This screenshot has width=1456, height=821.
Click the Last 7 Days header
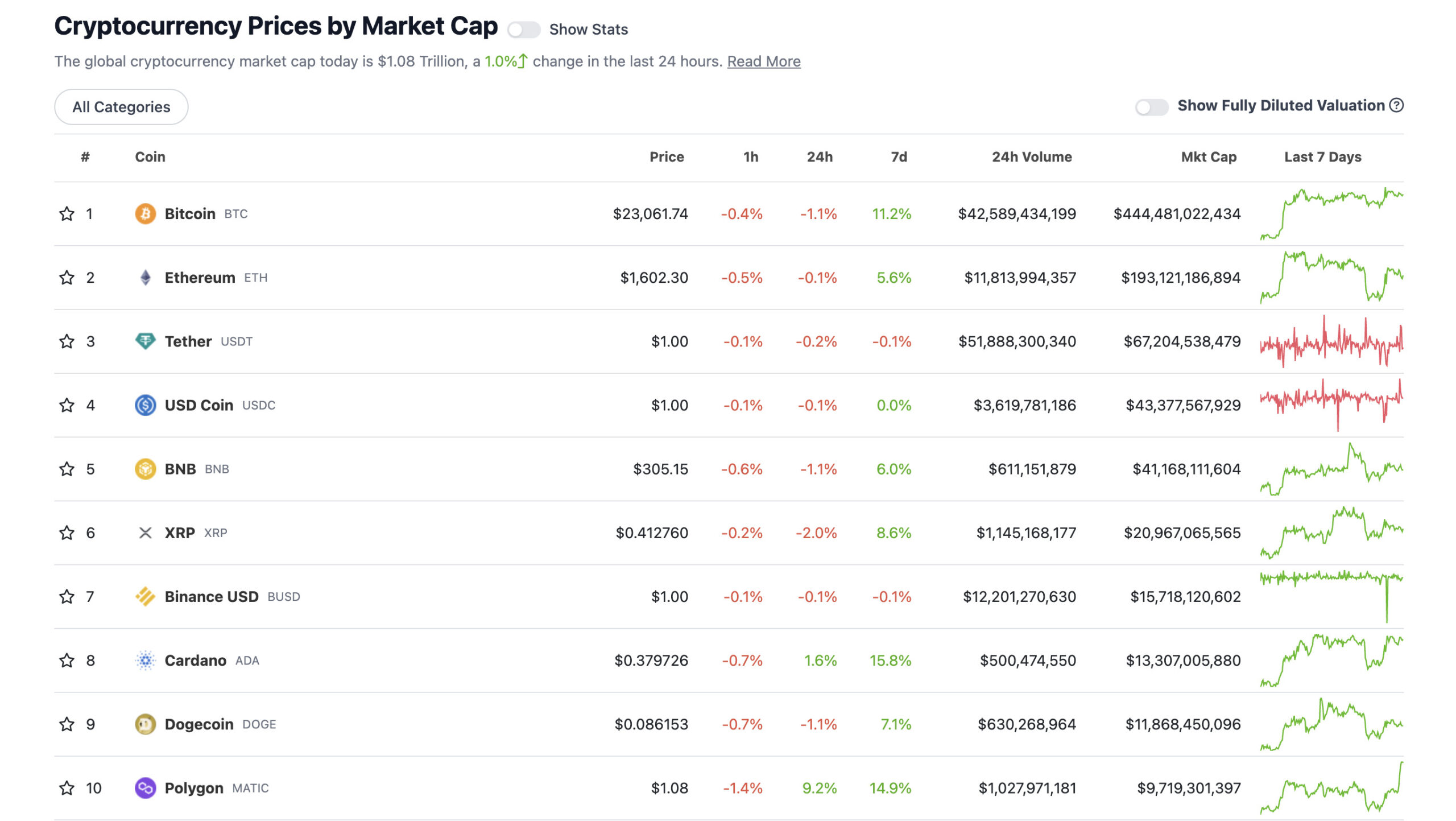pos(1323,157)
